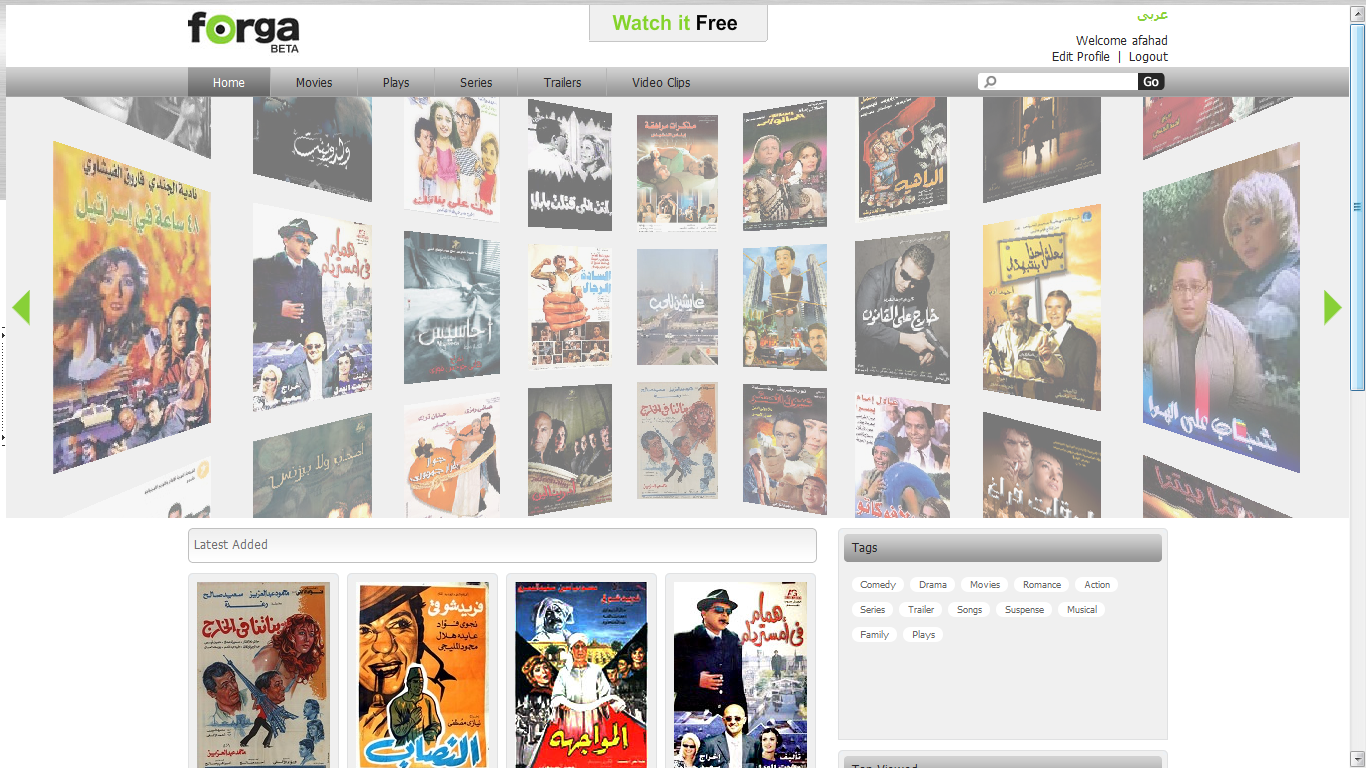Select the Comedy tag

point(878,585)
